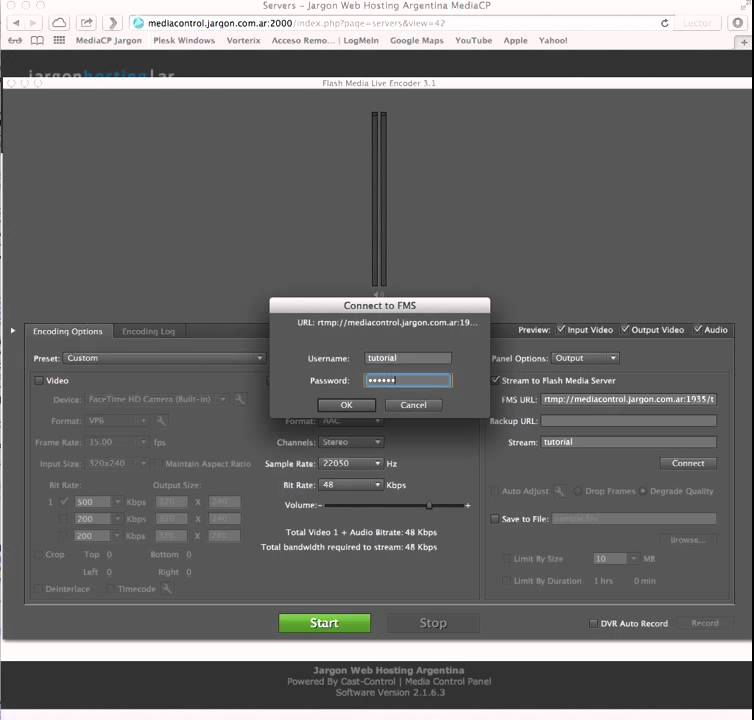Open the Reading List glasses icon
The height and width of the screenshot is (720, 754).
(x=15, y=41)
